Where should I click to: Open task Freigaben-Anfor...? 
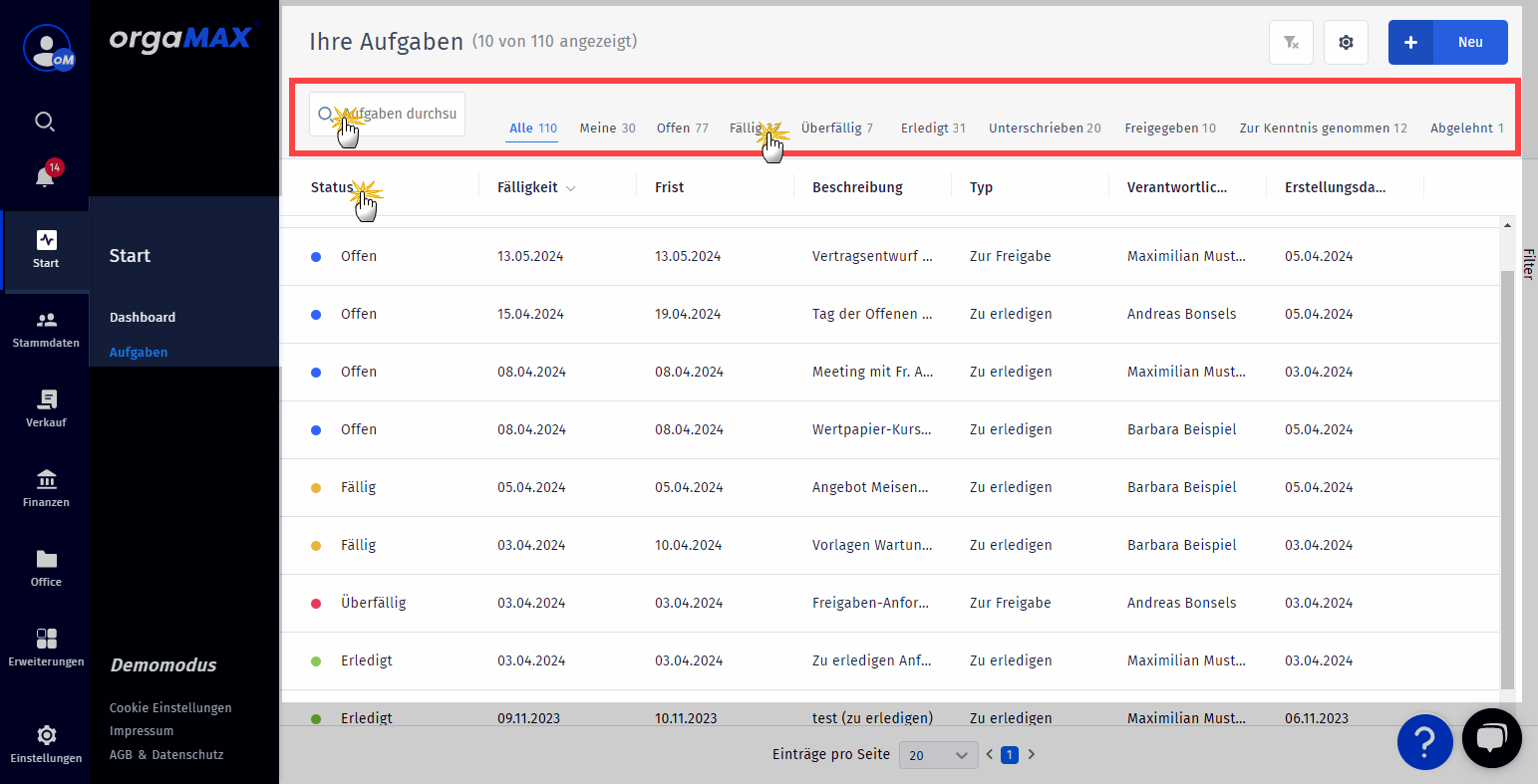point(870,603)
